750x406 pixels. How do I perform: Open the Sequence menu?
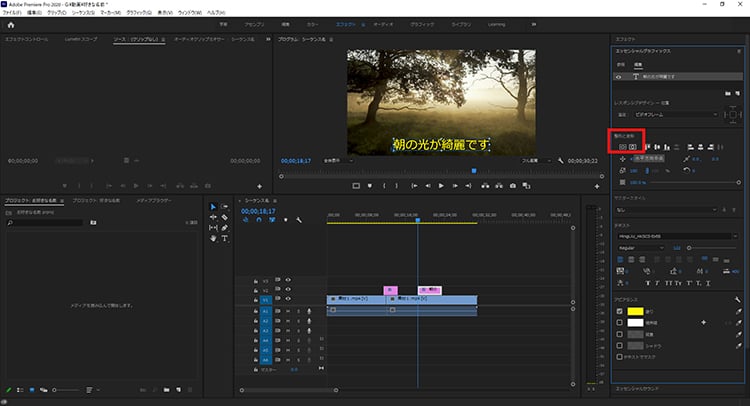83,12
